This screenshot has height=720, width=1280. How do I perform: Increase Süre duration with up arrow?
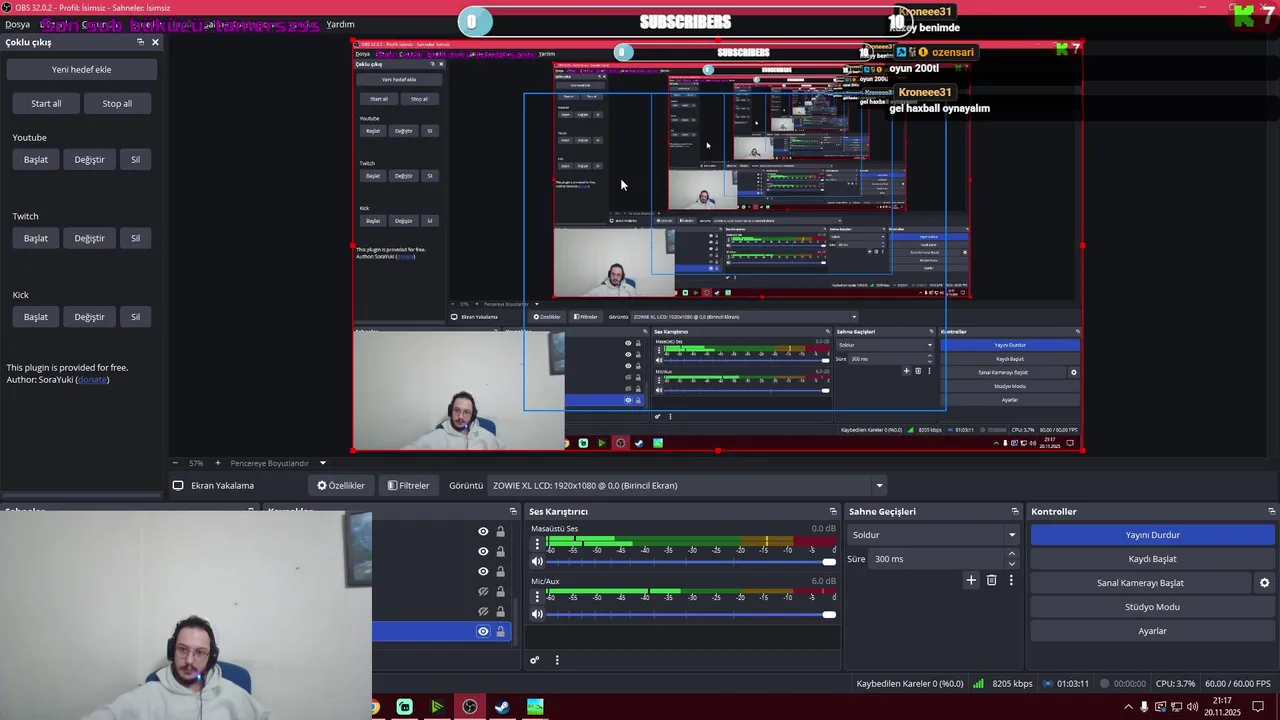pos(1011,554)
